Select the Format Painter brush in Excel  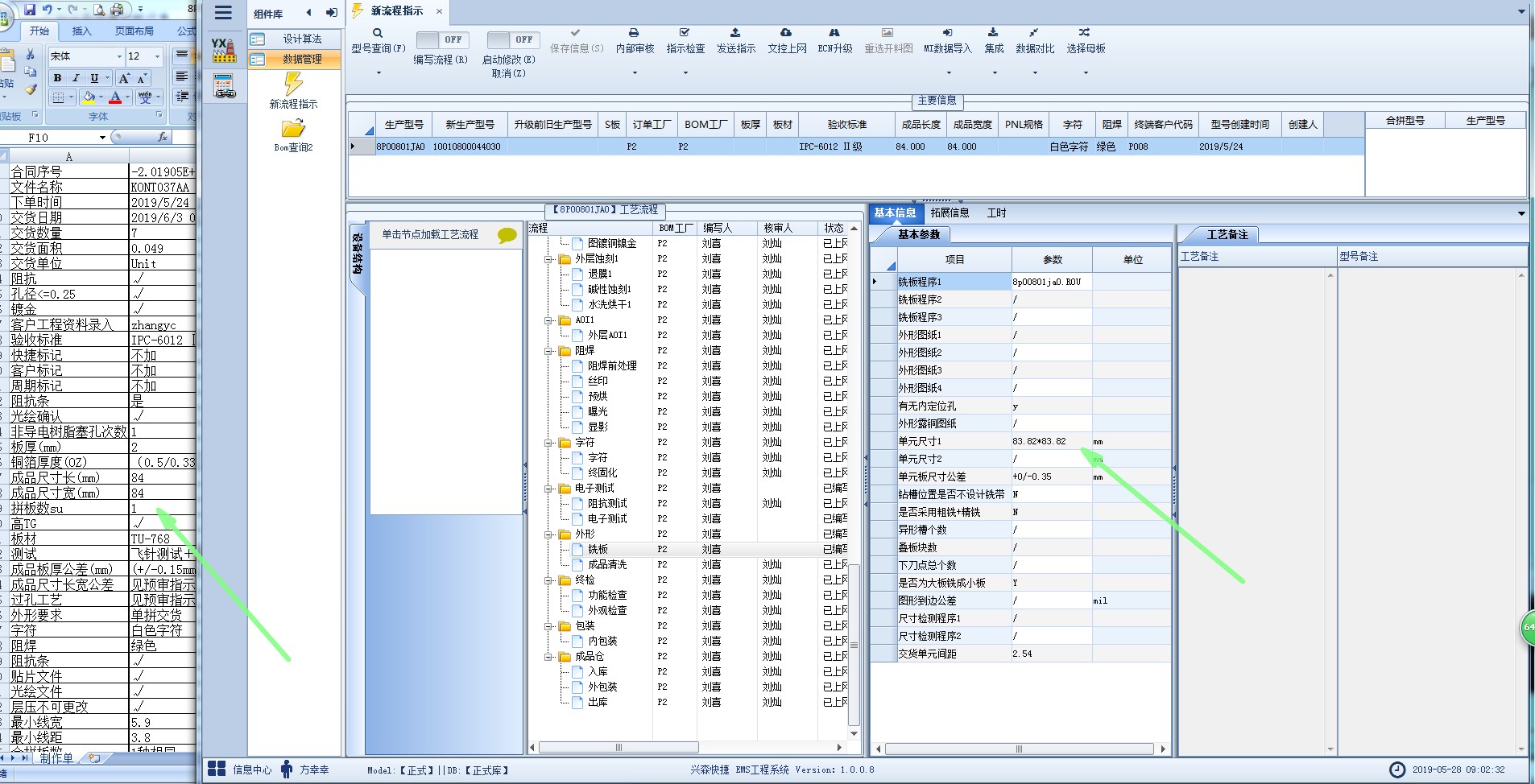pyautogui.click(x=30, y=90)
